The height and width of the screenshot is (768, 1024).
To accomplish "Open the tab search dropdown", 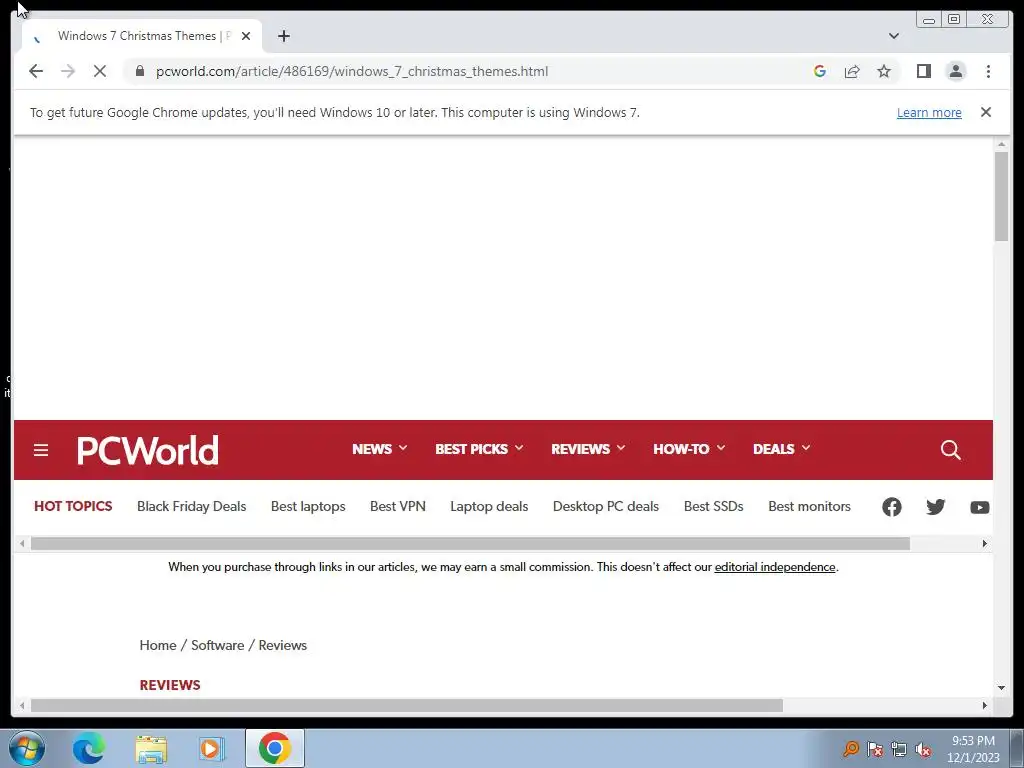I will point(894,36).
